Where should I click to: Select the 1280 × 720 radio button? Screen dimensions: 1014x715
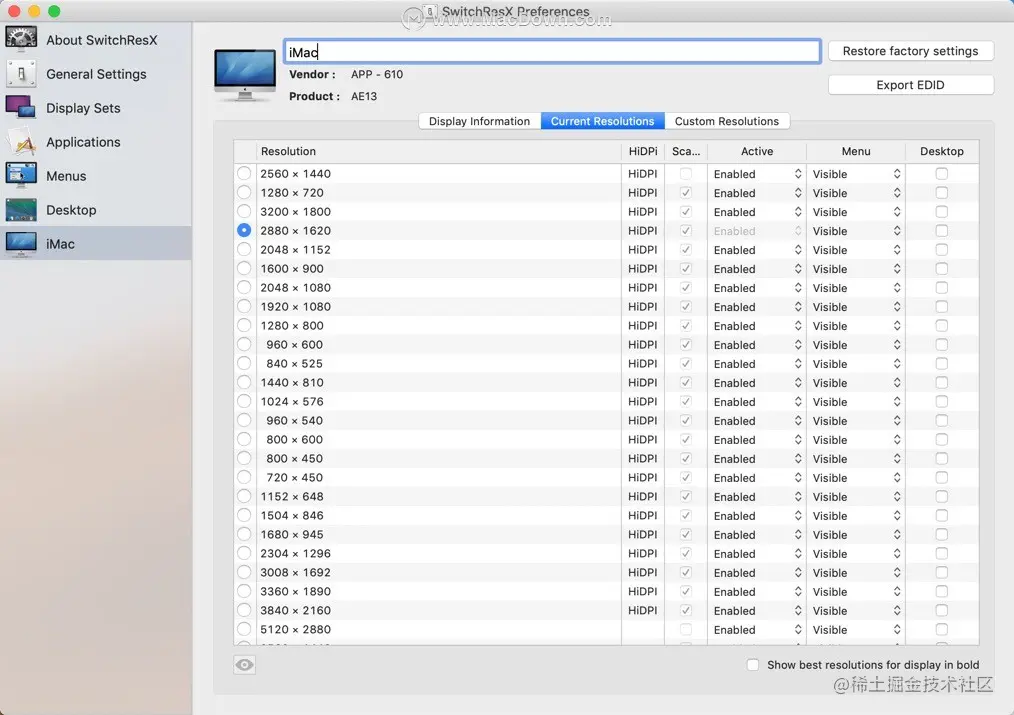(244, 193)
